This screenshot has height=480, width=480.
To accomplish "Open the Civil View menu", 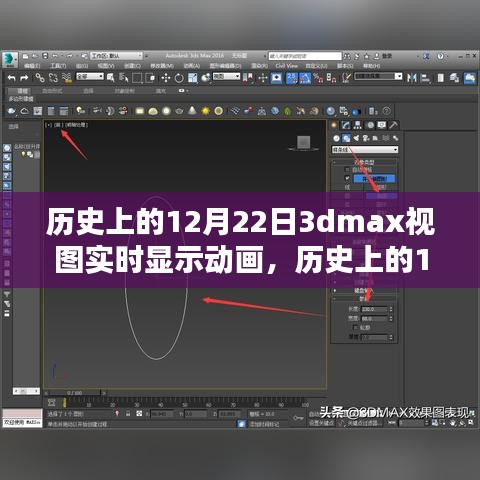I will 287,66.
